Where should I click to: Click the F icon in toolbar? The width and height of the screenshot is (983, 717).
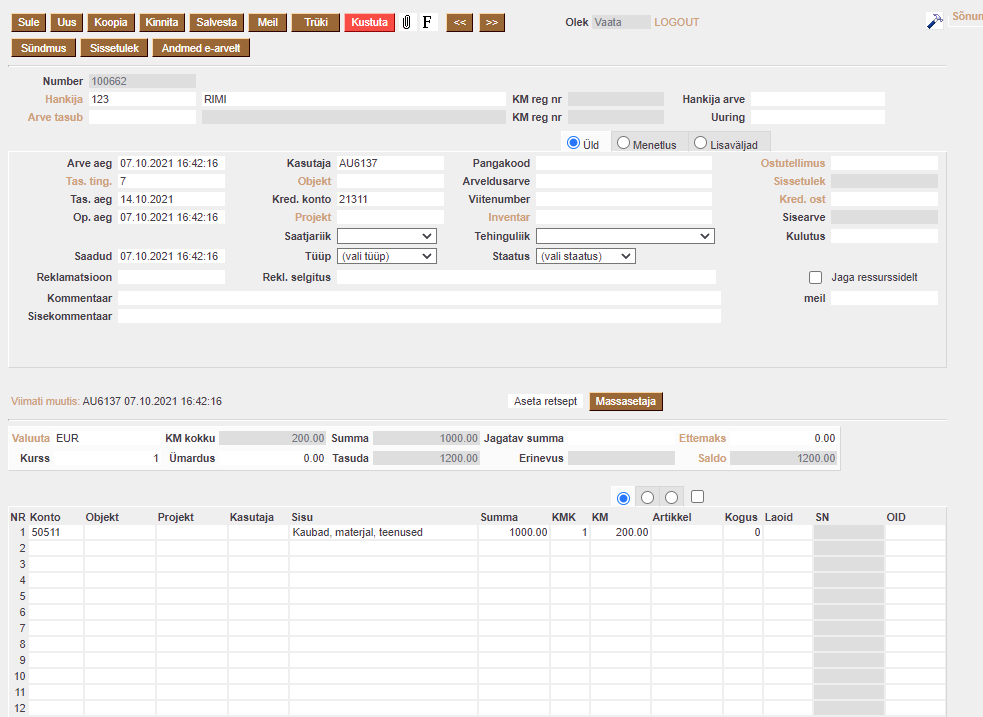427,23
